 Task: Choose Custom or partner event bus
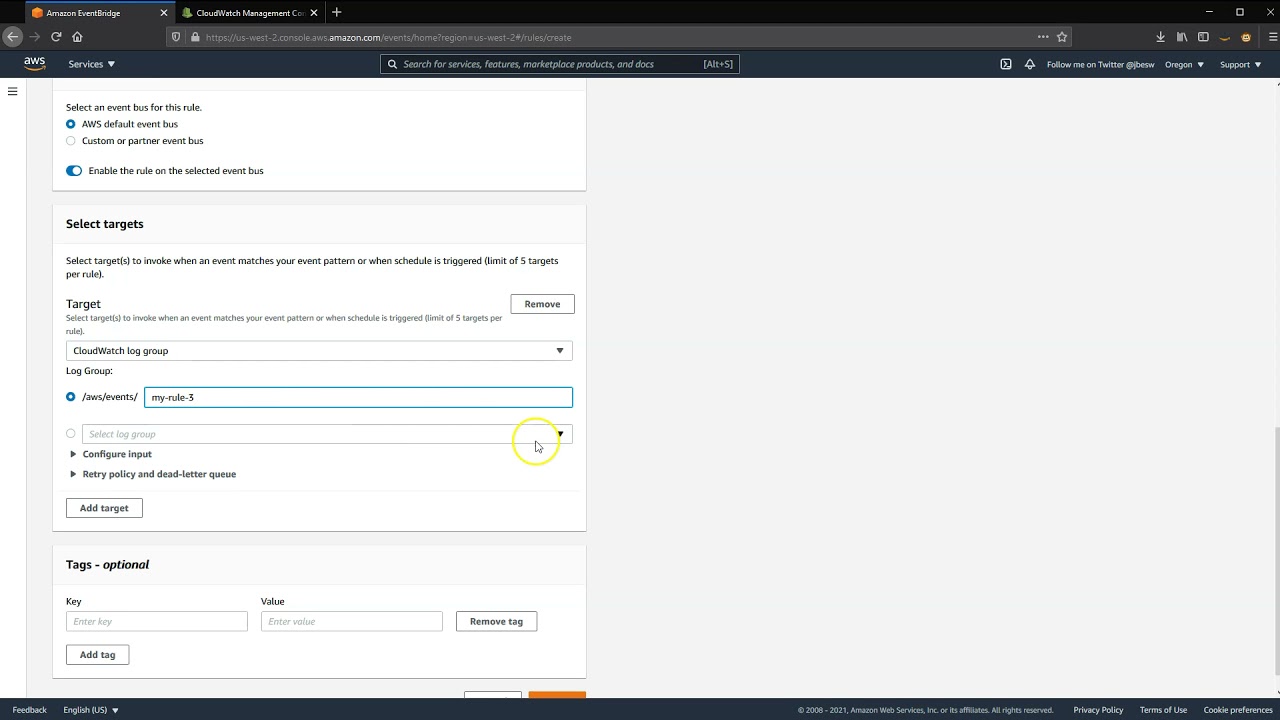(70, 141)
